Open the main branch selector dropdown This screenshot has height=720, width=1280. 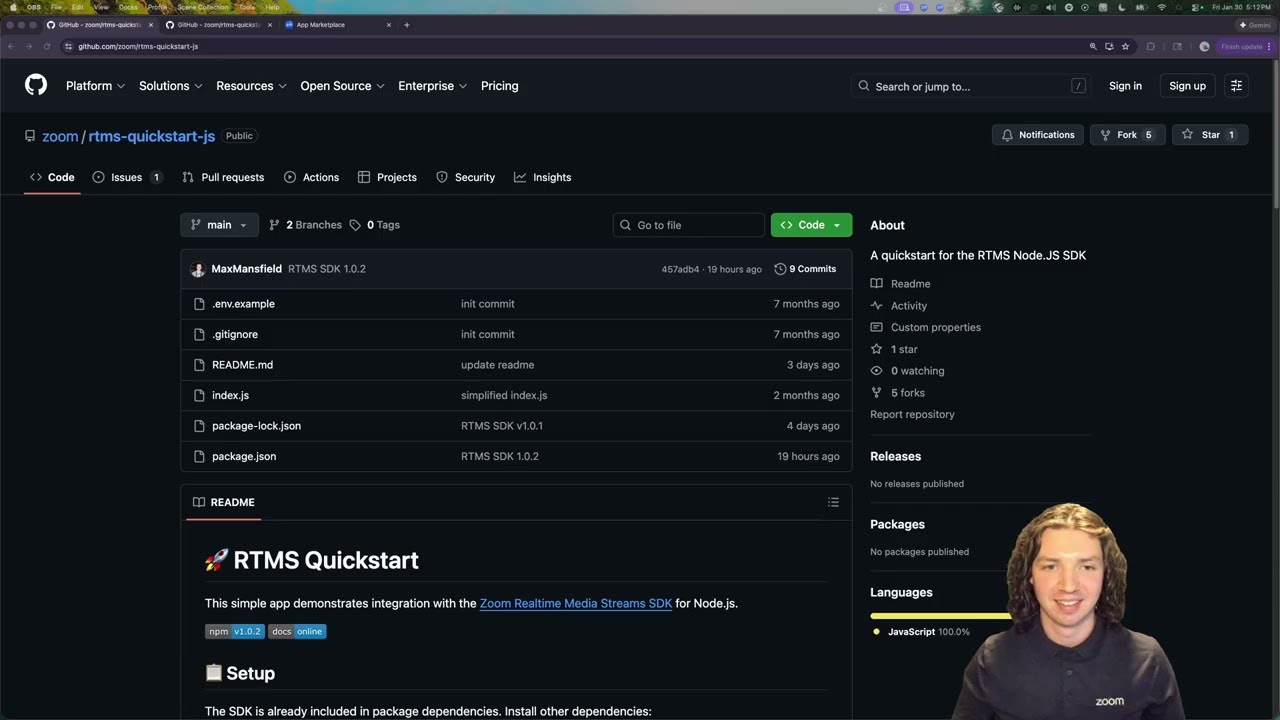219,225
